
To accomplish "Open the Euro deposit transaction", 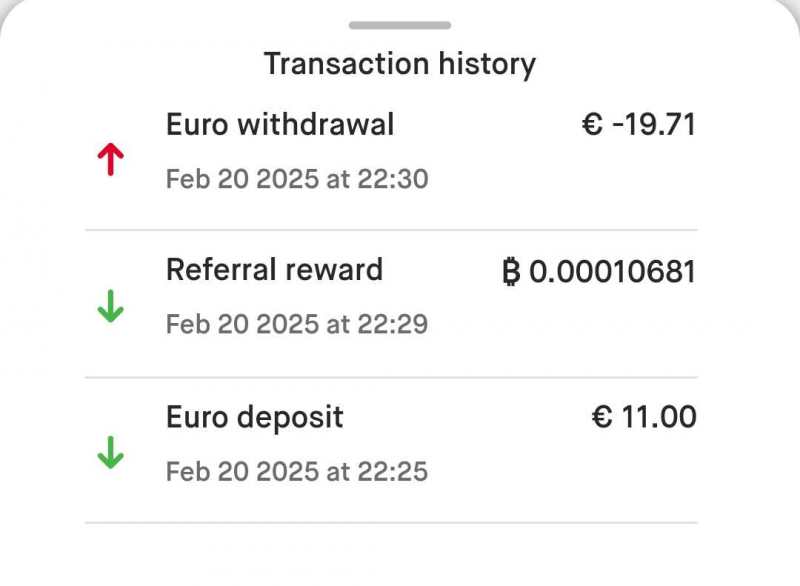I will (x=254, y=417).
